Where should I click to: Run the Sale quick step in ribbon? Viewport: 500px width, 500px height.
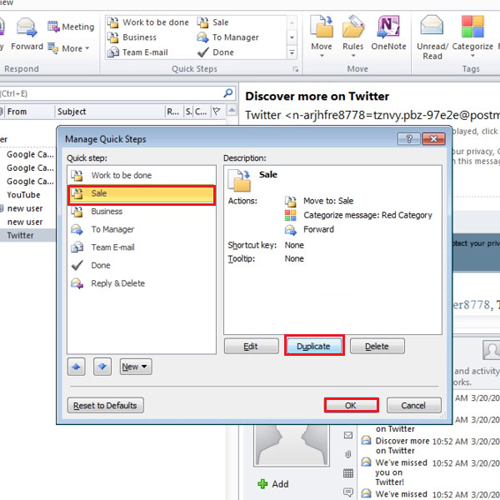point(213,22)
